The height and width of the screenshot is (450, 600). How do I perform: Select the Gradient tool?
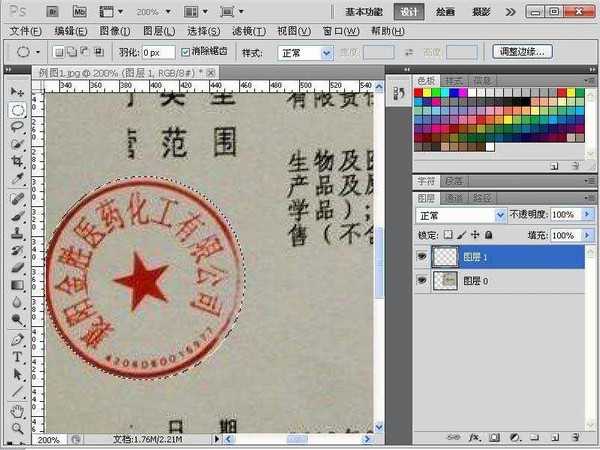click(17, 284)
